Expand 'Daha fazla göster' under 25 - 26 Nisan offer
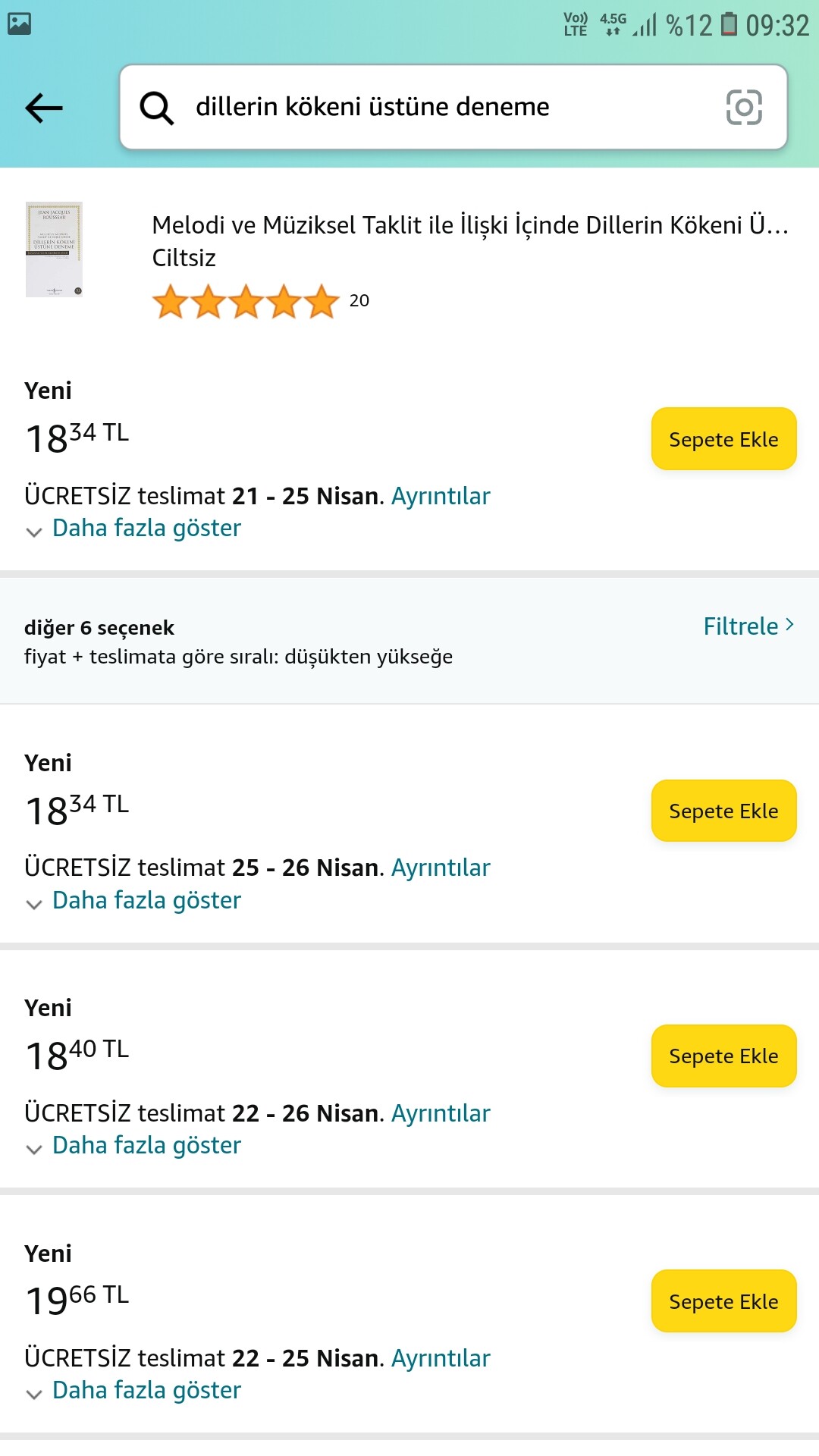The image size is (819, 1456). [146, 901]
